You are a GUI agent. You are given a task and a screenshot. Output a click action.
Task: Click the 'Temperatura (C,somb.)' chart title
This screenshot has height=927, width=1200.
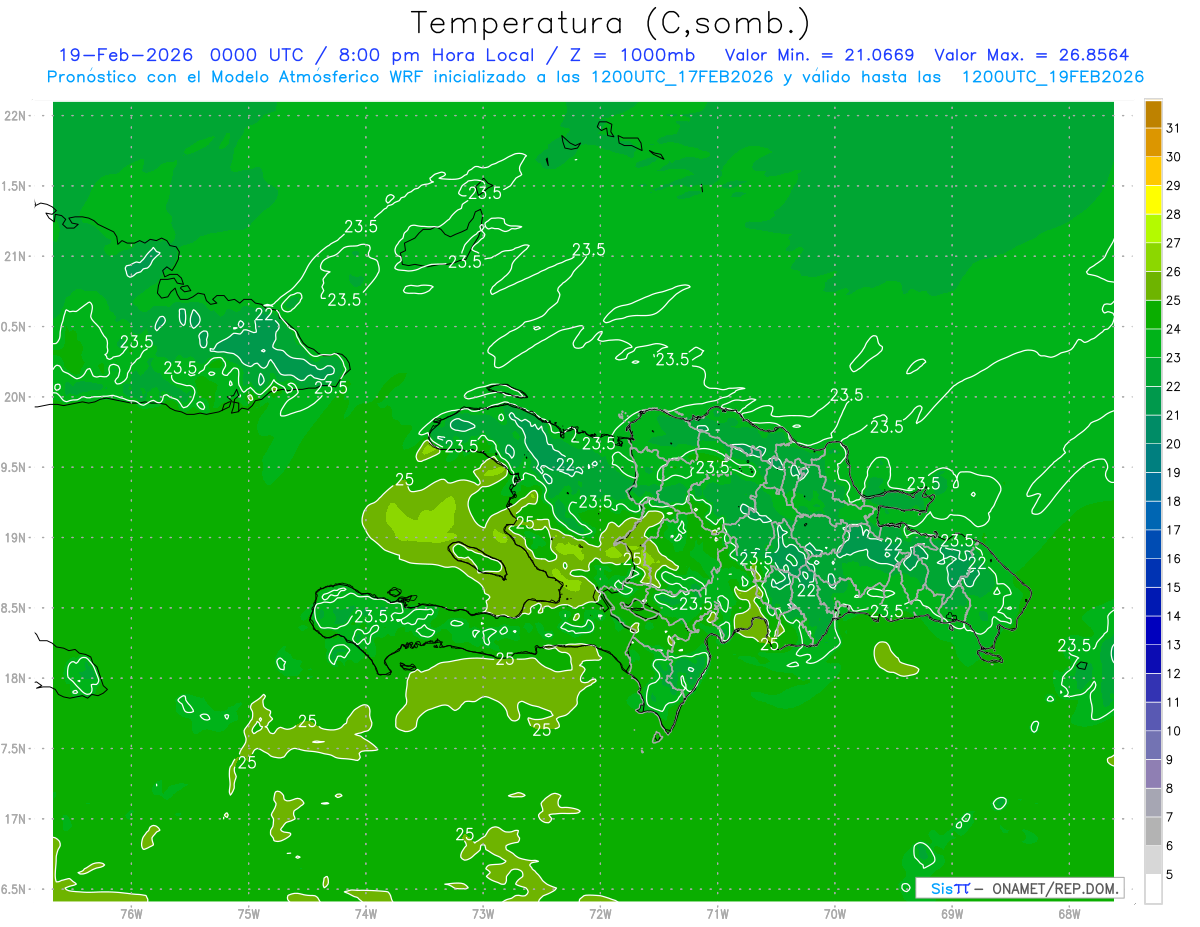[x=611, y=22]
